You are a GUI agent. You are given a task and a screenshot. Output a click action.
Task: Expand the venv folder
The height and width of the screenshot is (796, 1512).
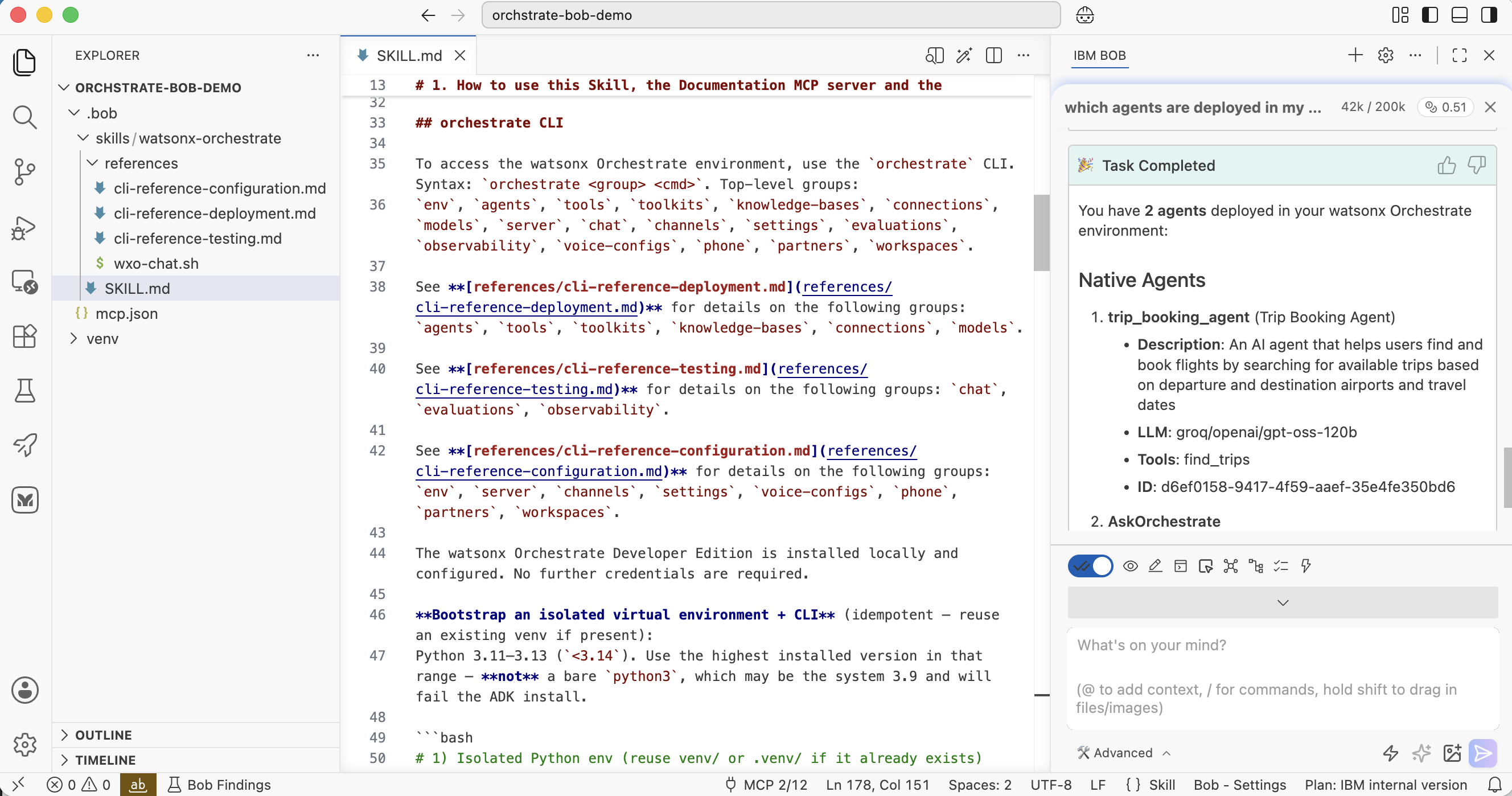pos(74,339)
